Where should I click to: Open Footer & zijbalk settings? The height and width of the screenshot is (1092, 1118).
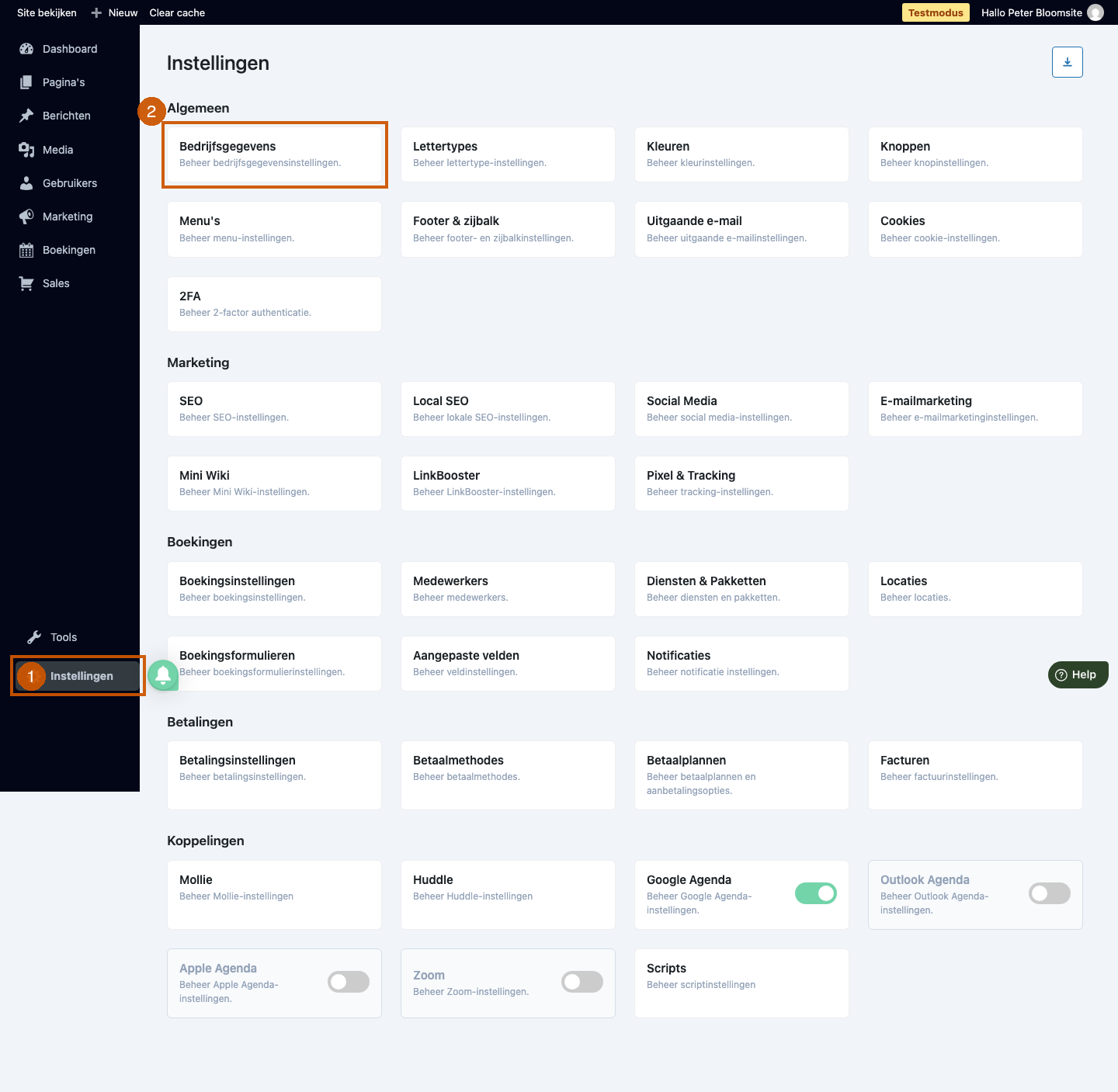coord(508,229)
